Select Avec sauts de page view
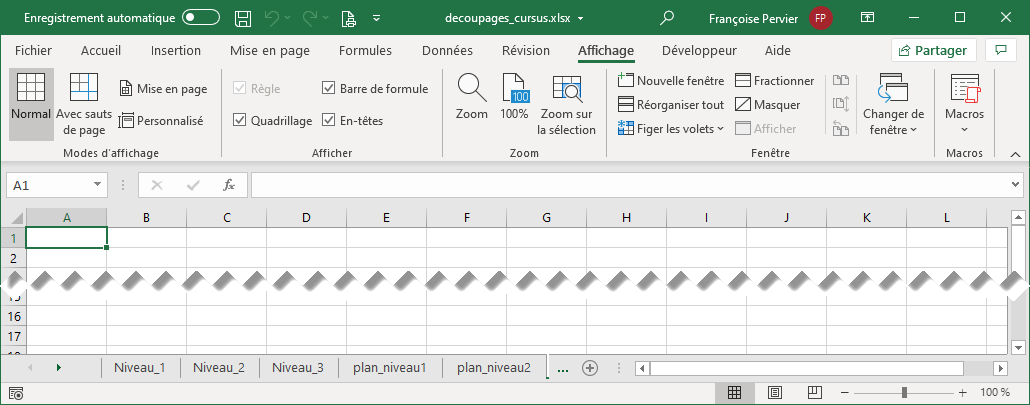This screenshot has width=1030, height=405. (x=83, y=105)
